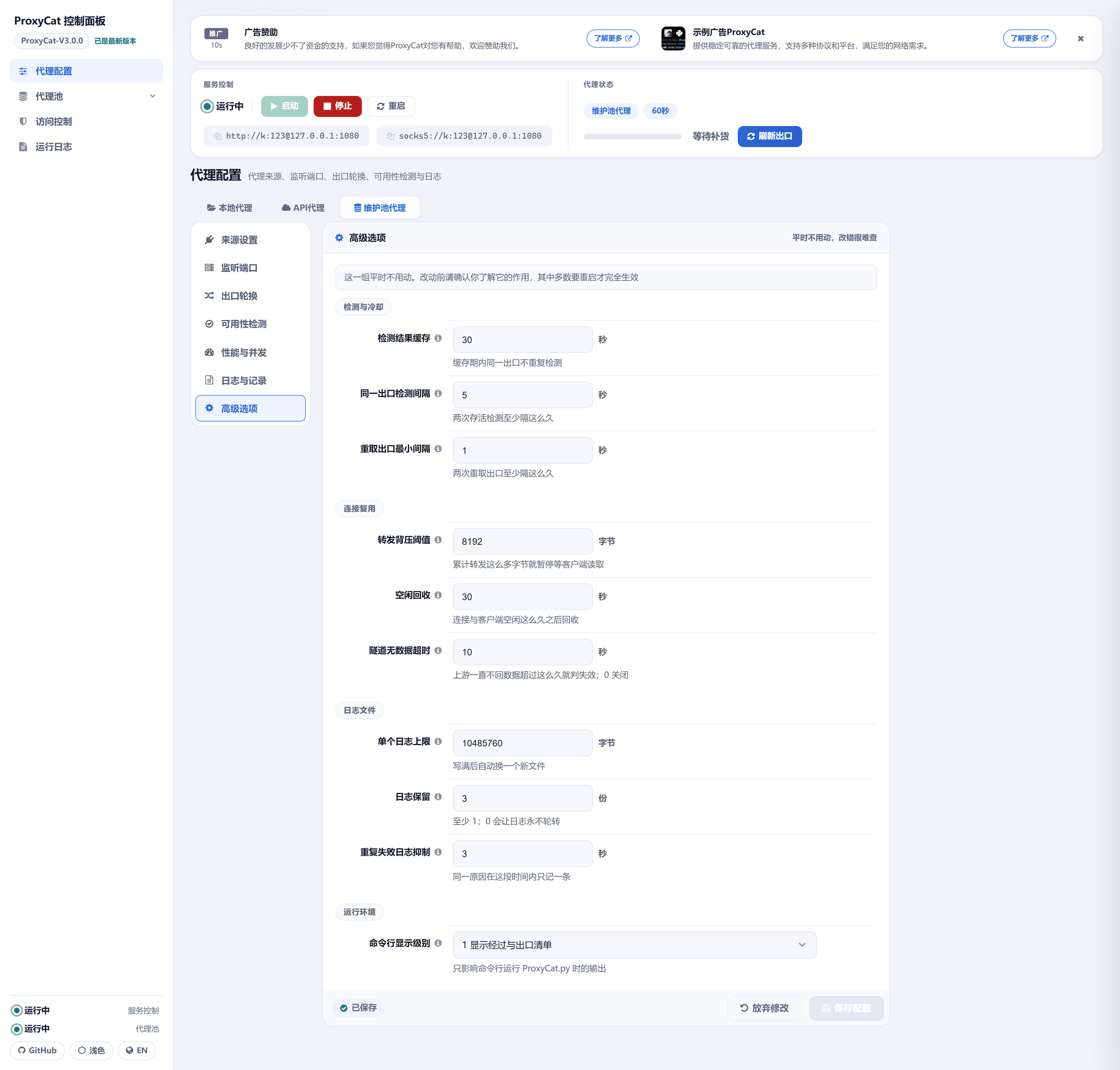Open 了解更多 link for 广告赞助

[x=613, y=38]
